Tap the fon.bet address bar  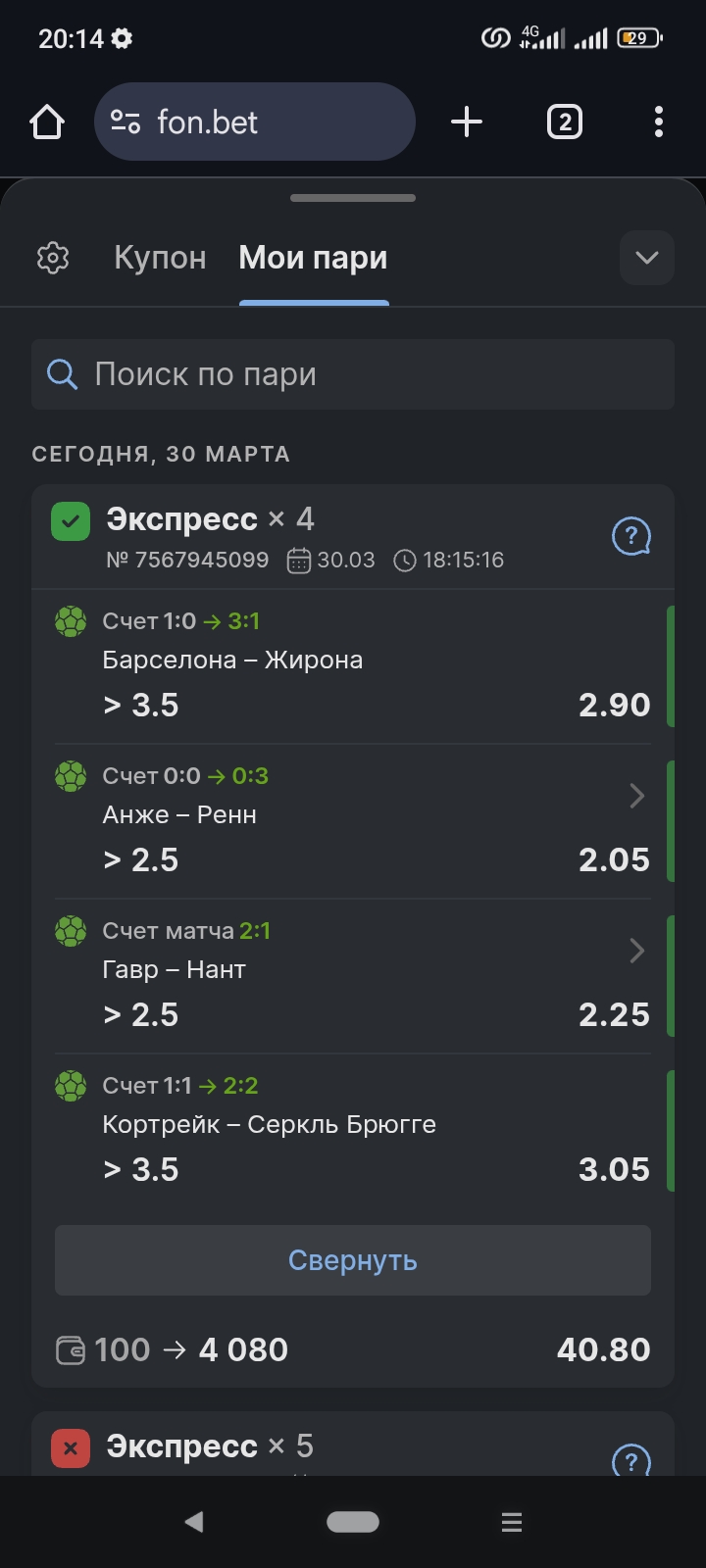[255, 122]
